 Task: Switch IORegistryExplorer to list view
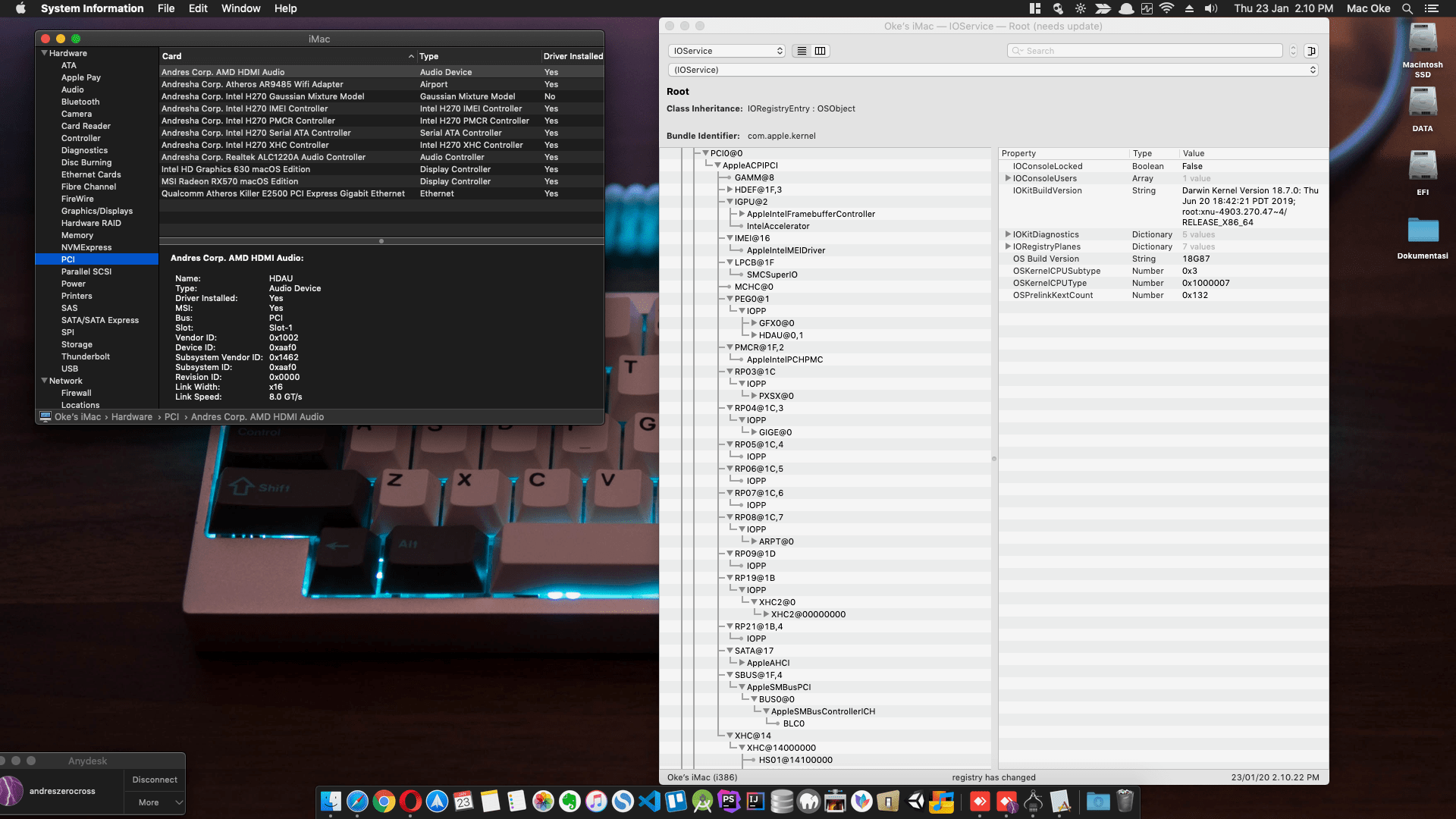click(802, 51)
